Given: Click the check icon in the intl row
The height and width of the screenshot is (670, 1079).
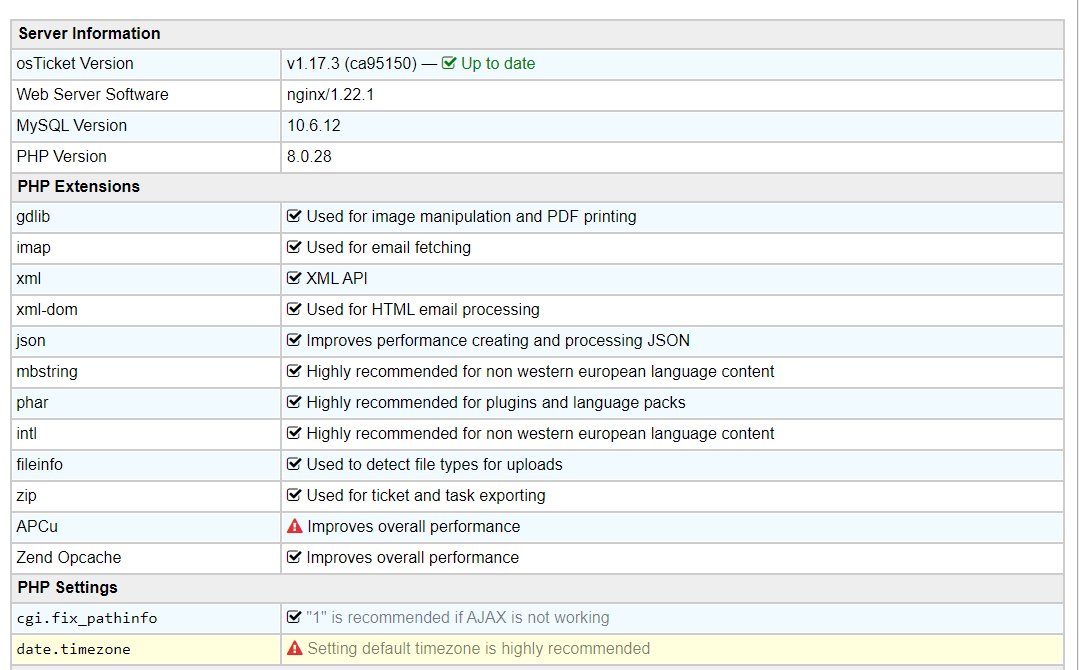Looking at the screenshot, I should click(294, 433).
